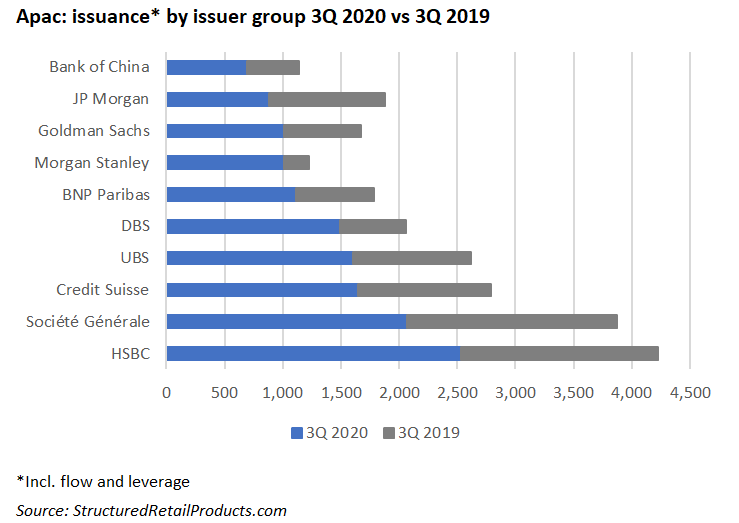This screenshot has width=739, height=523.
Task: Click the '500' x-axis tick label
Action: [224, 392]
